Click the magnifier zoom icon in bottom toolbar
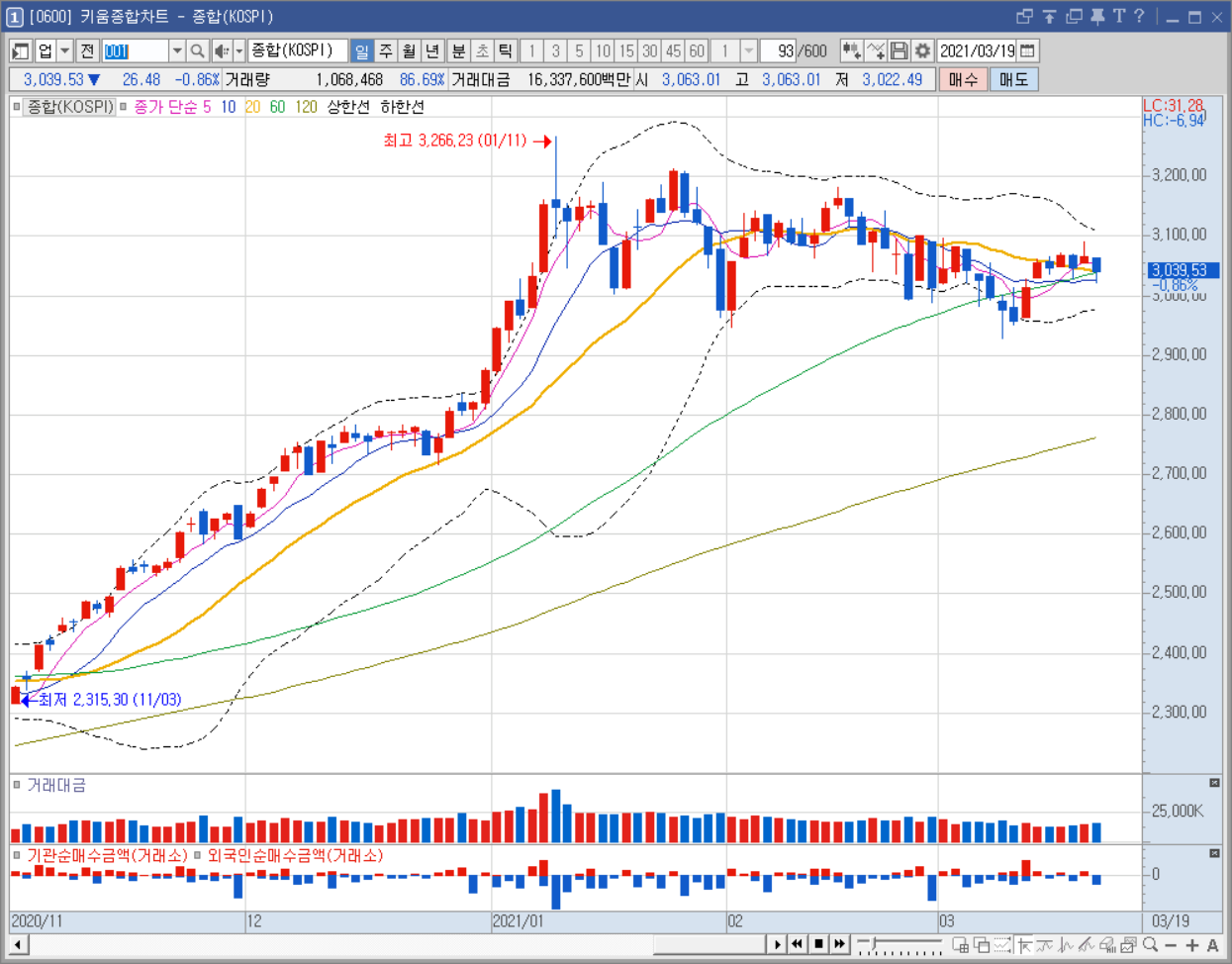1232x964 pixels. [1150, 945]
